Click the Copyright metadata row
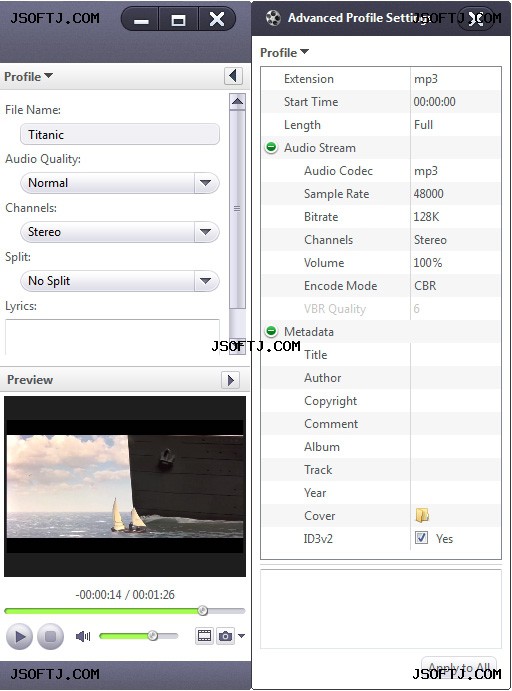 [x=381, y=401]
